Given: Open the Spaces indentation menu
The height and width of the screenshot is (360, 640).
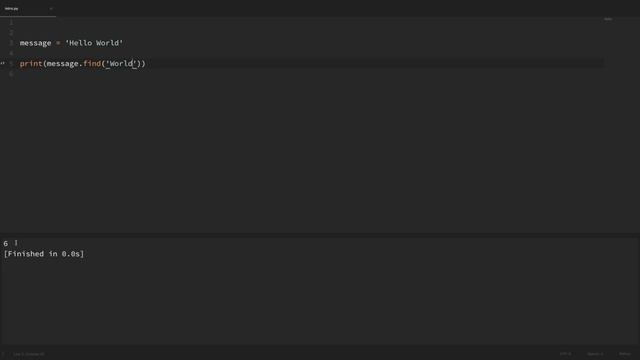Looking at the screenshot, I should point(595,354).
